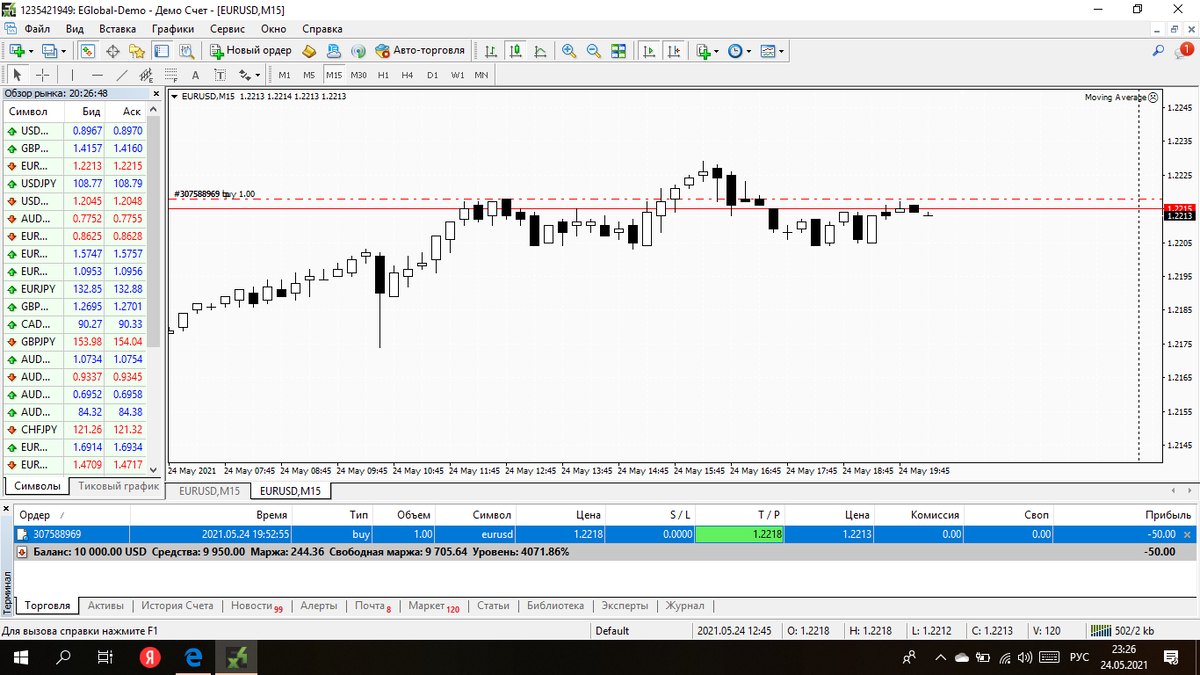The image size is (1200, 675).
Task: Zoom in on the chart
Action: coord(569,51)
